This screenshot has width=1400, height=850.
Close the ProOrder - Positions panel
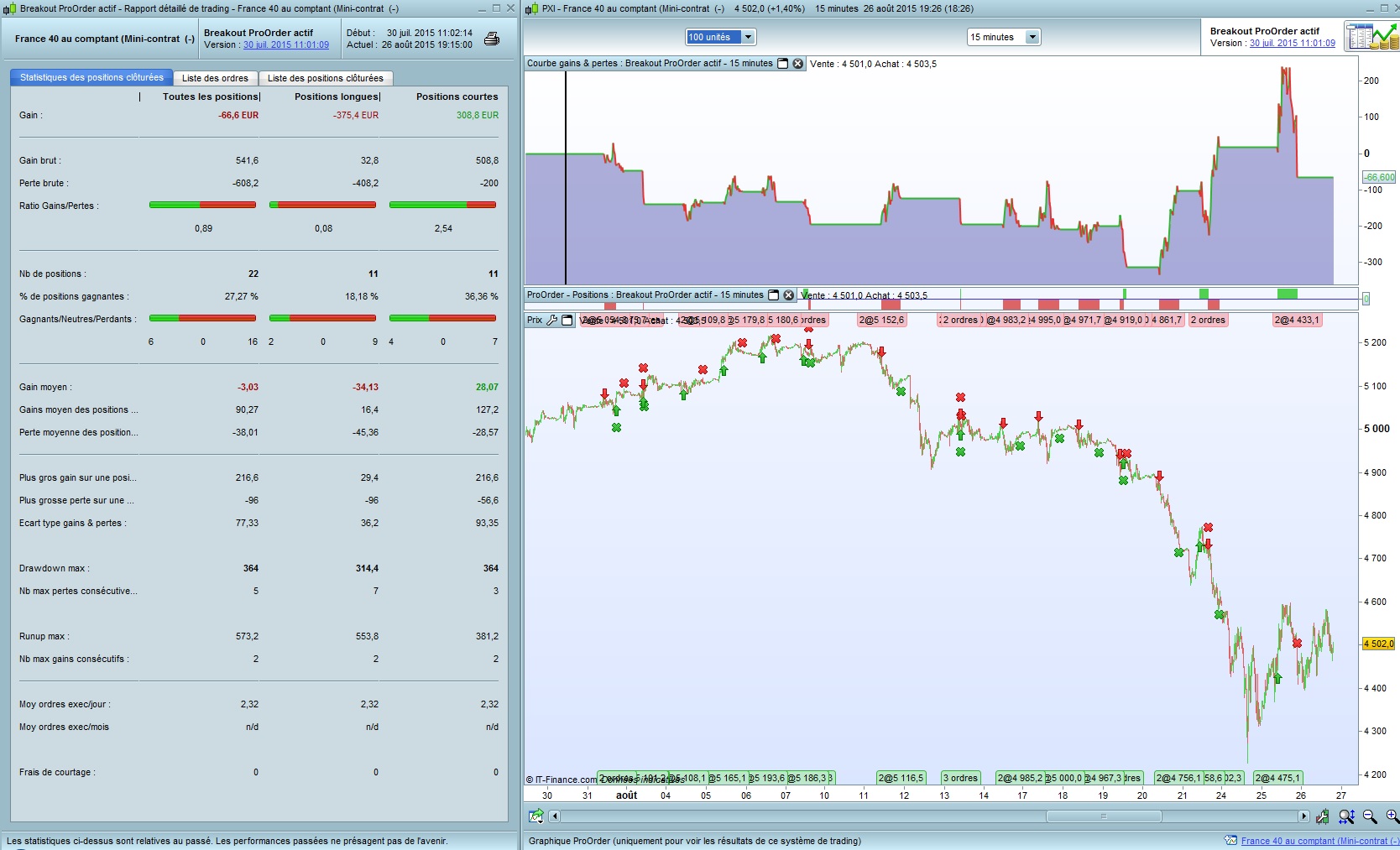[789, 295]
